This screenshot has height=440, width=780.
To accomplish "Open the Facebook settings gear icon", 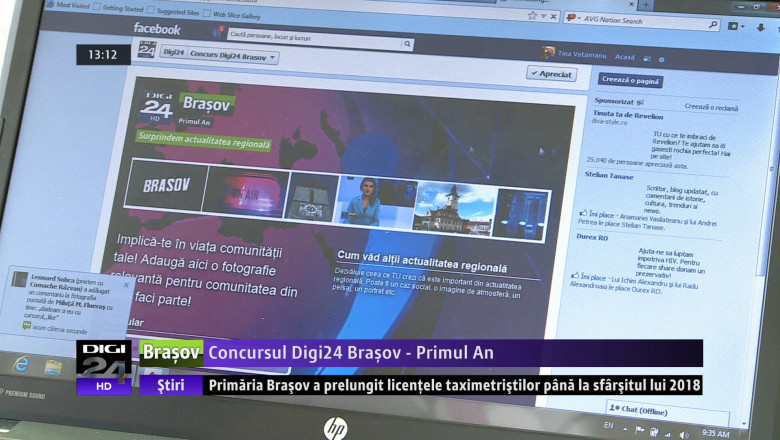I will [661, 59].
